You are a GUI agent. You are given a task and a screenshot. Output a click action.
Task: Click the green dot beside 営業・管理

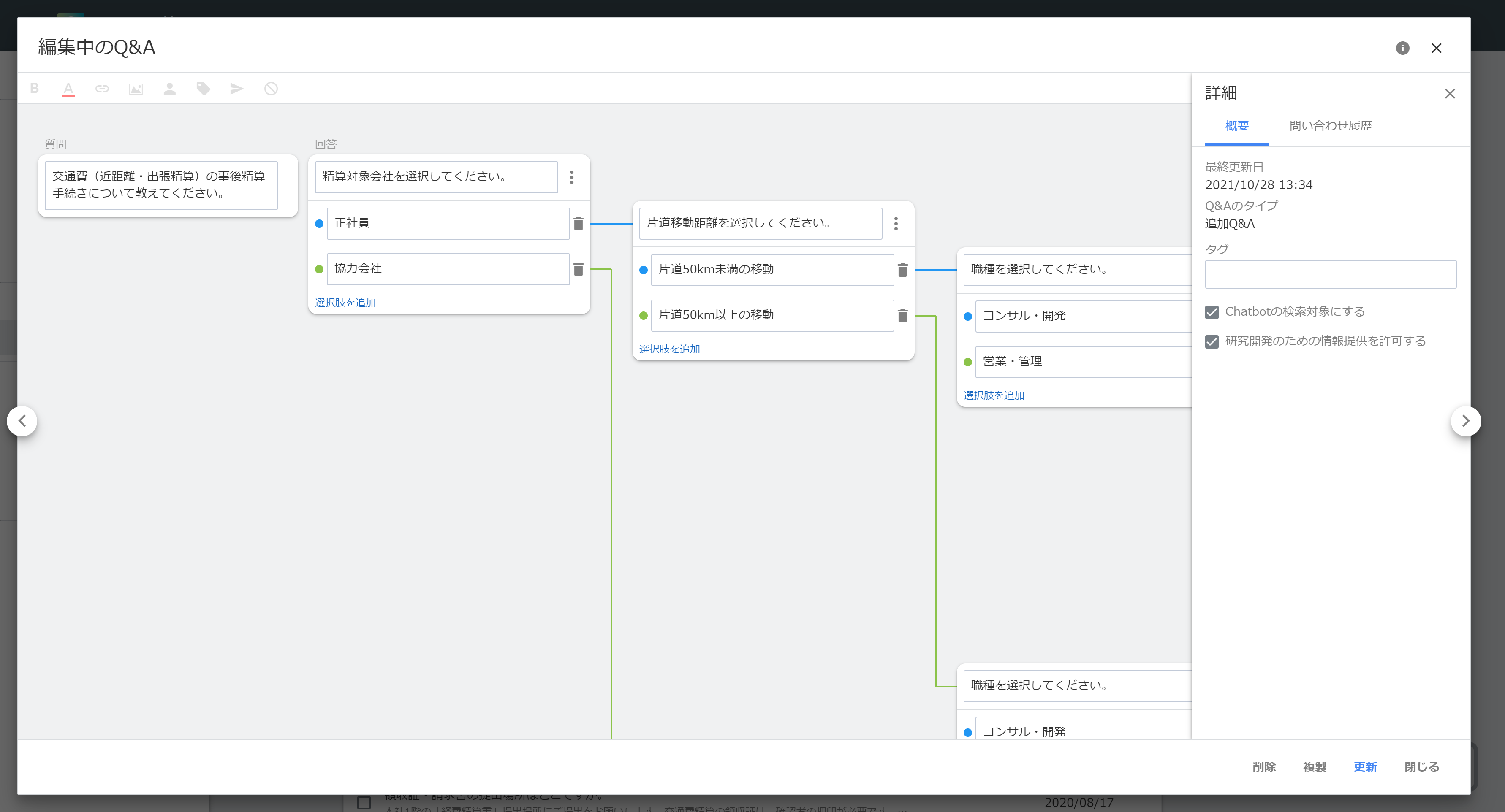(967, 362)
